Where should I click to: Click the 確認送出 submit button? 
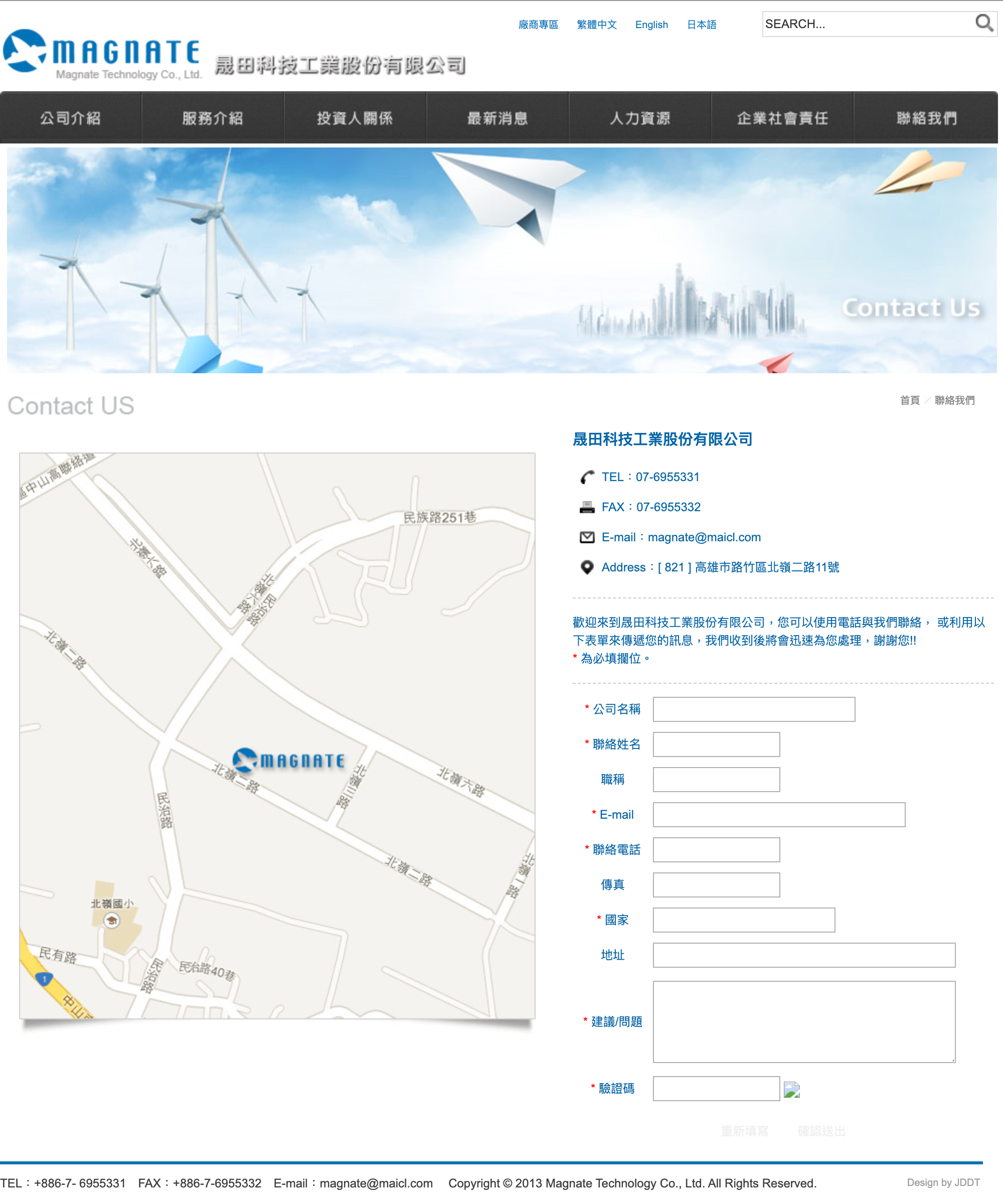[821, 1131]
